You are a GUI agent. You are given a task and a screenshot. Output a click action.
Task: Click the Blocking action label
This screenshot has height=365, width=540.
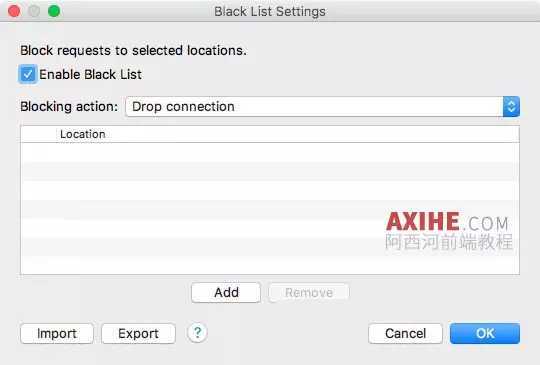[69, 107]
